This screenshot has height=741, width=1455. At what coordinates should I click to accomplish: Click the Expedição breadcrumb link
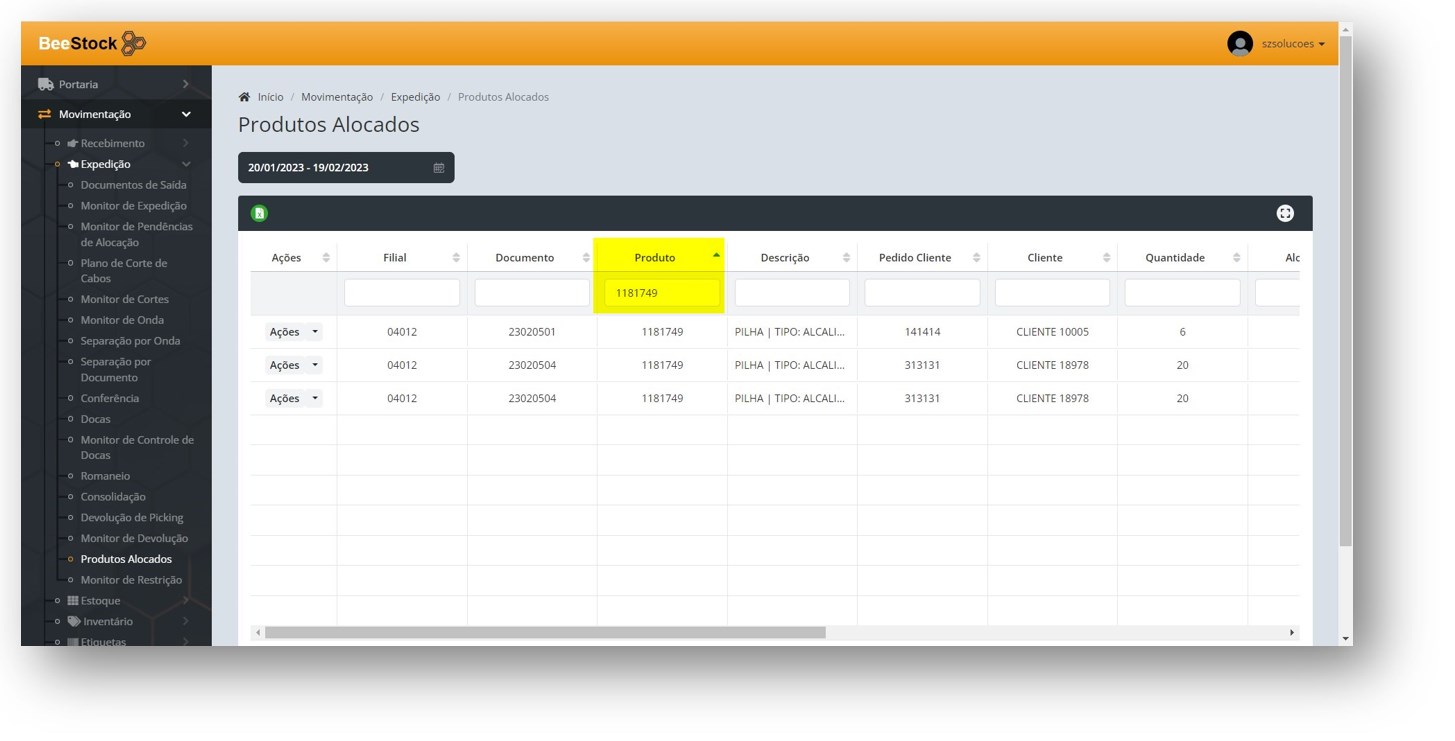(x=415, y=97)
